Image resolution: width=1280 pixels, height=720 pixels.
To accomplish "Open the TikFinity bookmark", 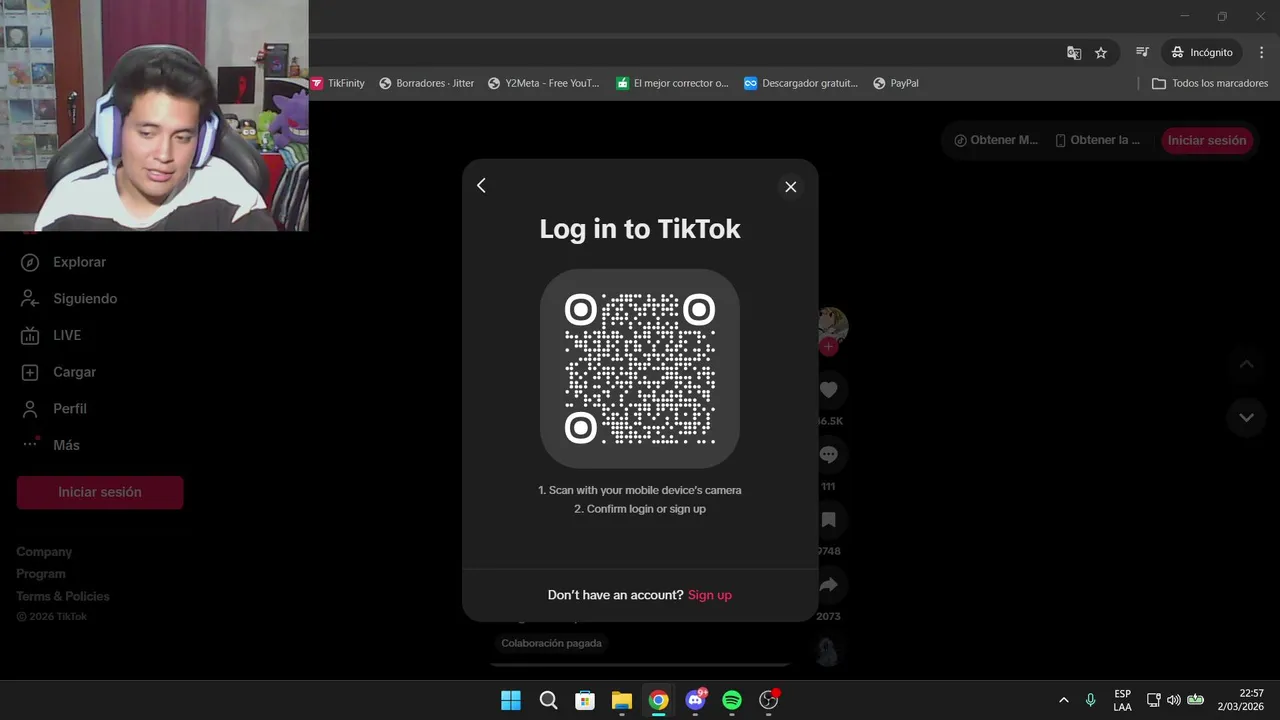I will tap(338, 83).
